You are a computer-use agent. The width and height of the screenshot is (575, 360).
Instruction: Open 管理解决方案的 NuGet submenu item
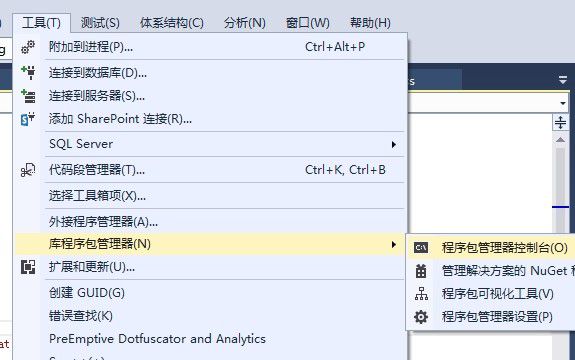(x=491, y=271)
